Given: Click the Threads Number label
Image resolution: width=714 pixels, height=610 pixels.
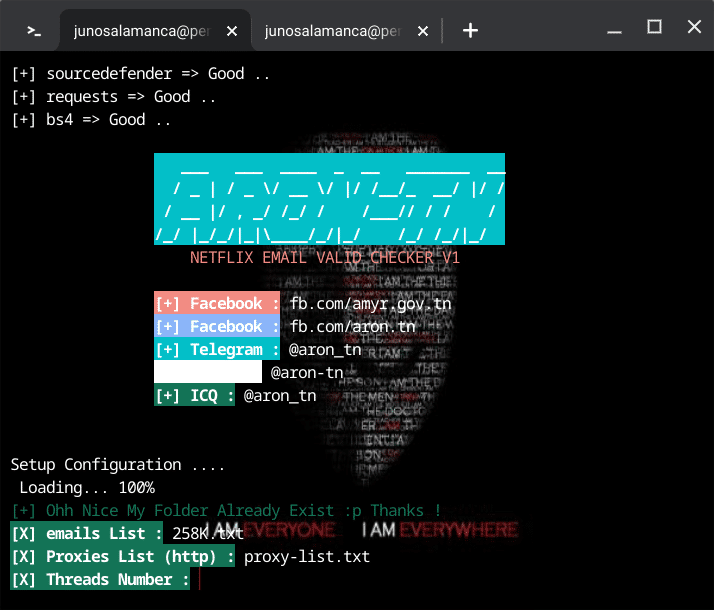Looking at the screenshot, I should pos(100,579).
